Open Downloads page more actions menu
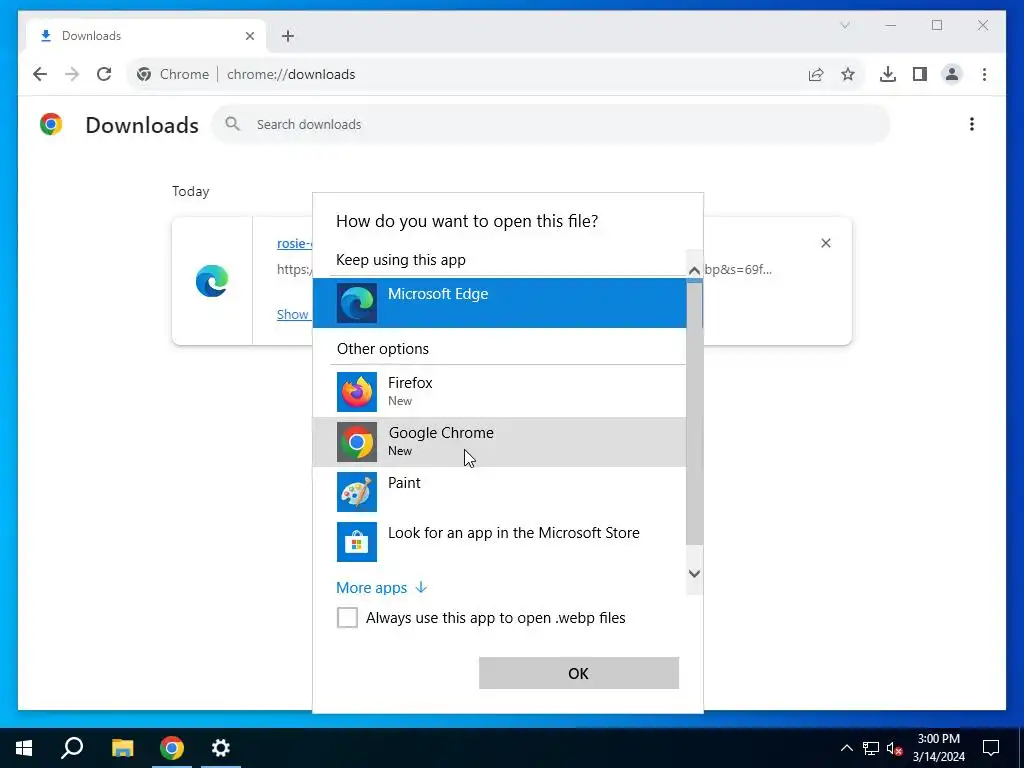The width and height of the screenshot is (1024, 768). point(972,124)
